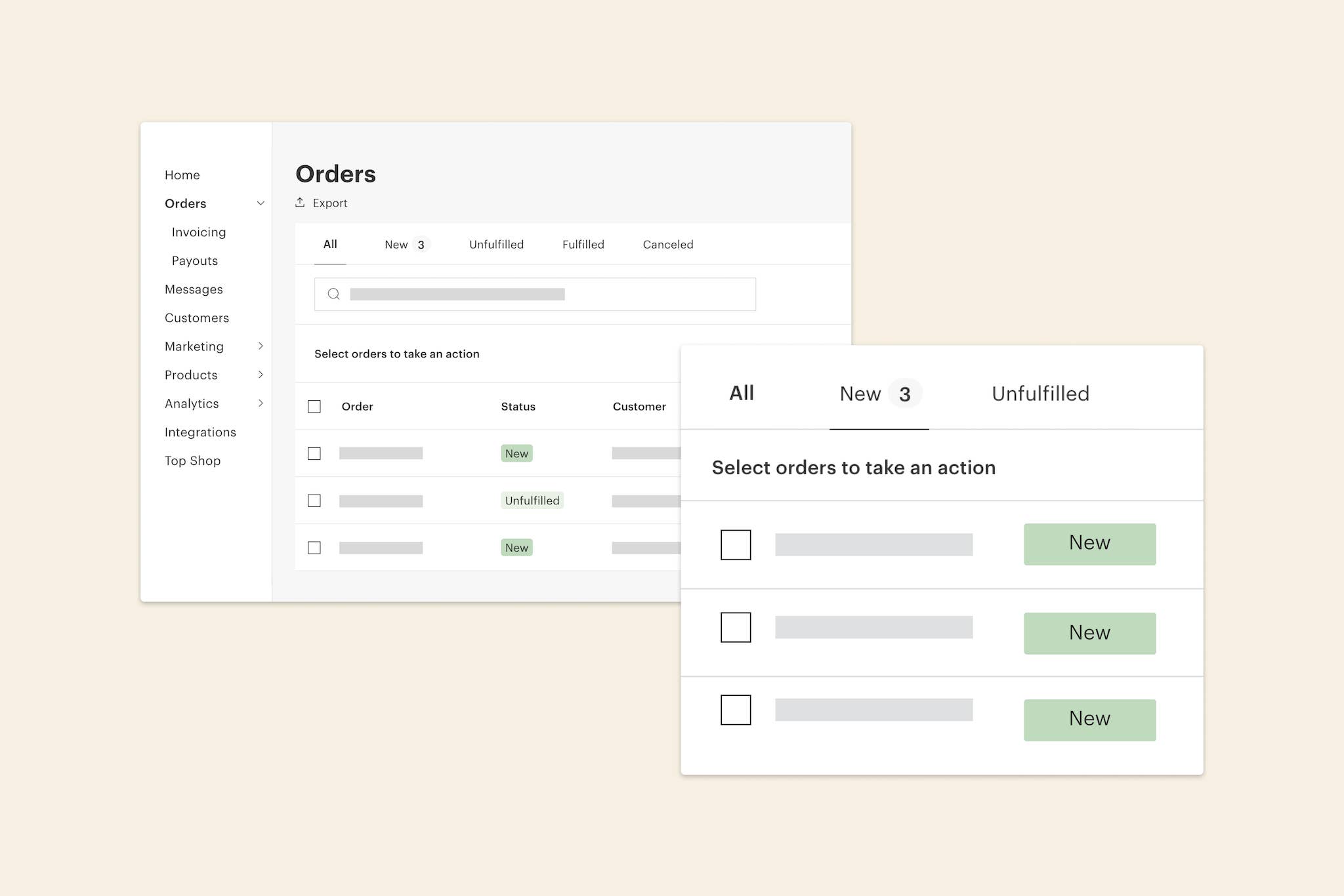The image size is (1344, 896).
Task: Expand the Marketing sidebar section
Action: click(x=261, y=346)
